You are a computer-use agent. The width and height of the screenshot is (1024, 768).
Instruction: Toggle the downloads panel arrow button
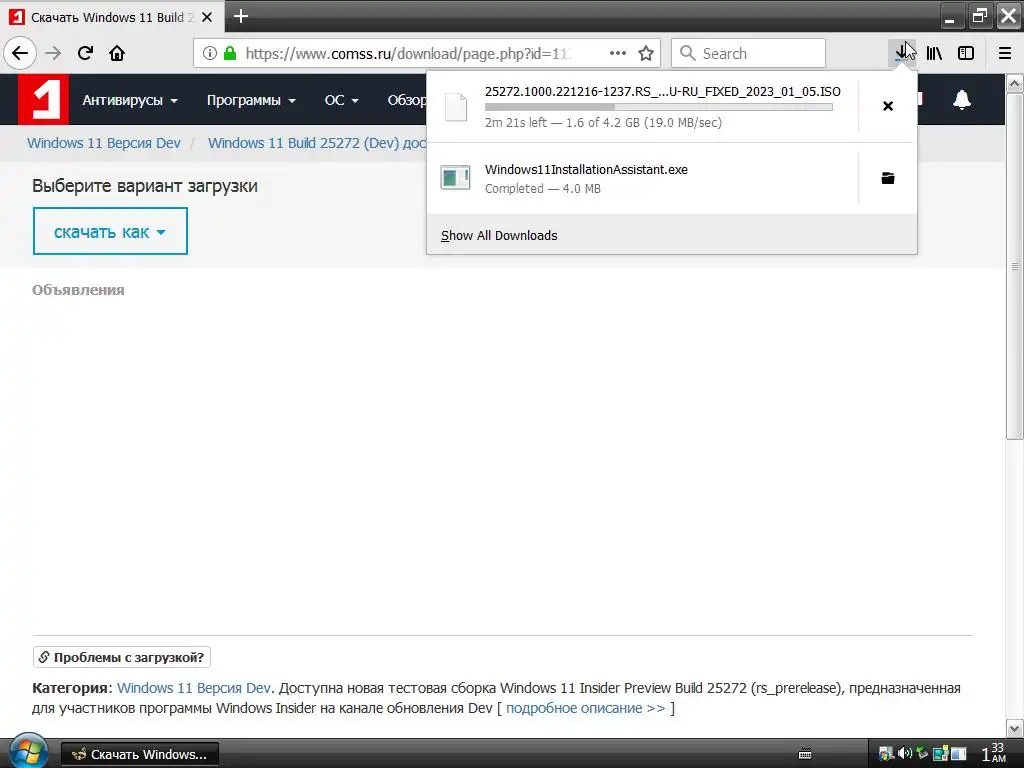(x=902, y=54)
